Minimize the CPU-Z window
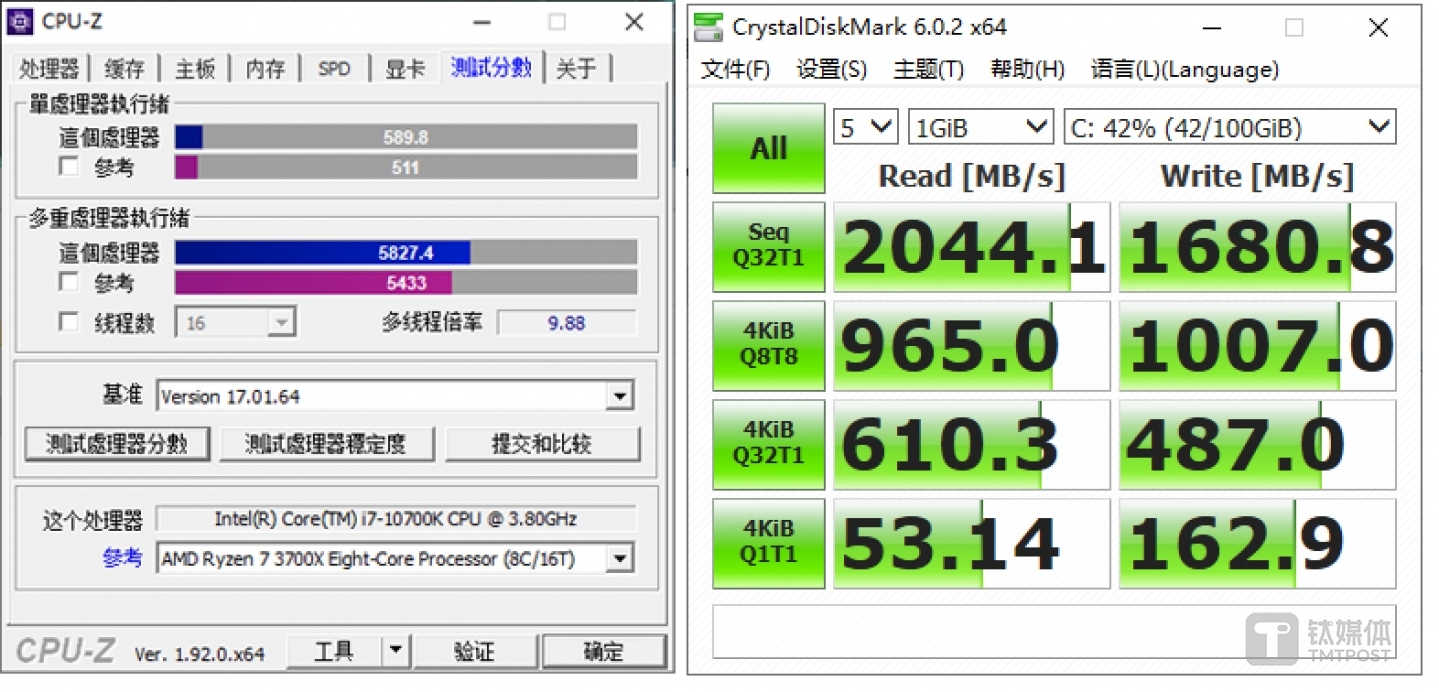The width and height of the screenshot is (1439, 692). click(x=481, y=21)
